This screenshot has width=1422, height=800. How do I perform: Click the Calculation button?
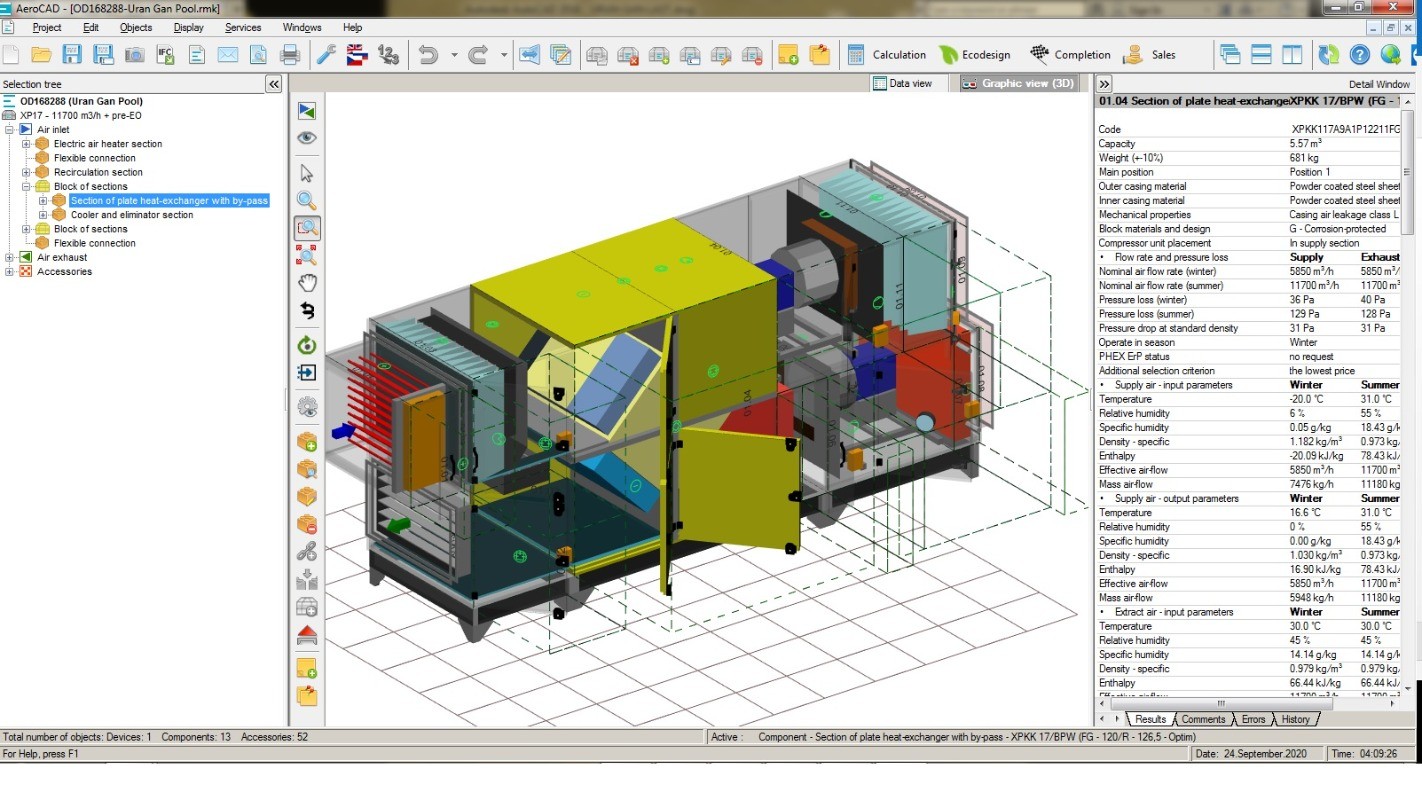tap(887, 55)
